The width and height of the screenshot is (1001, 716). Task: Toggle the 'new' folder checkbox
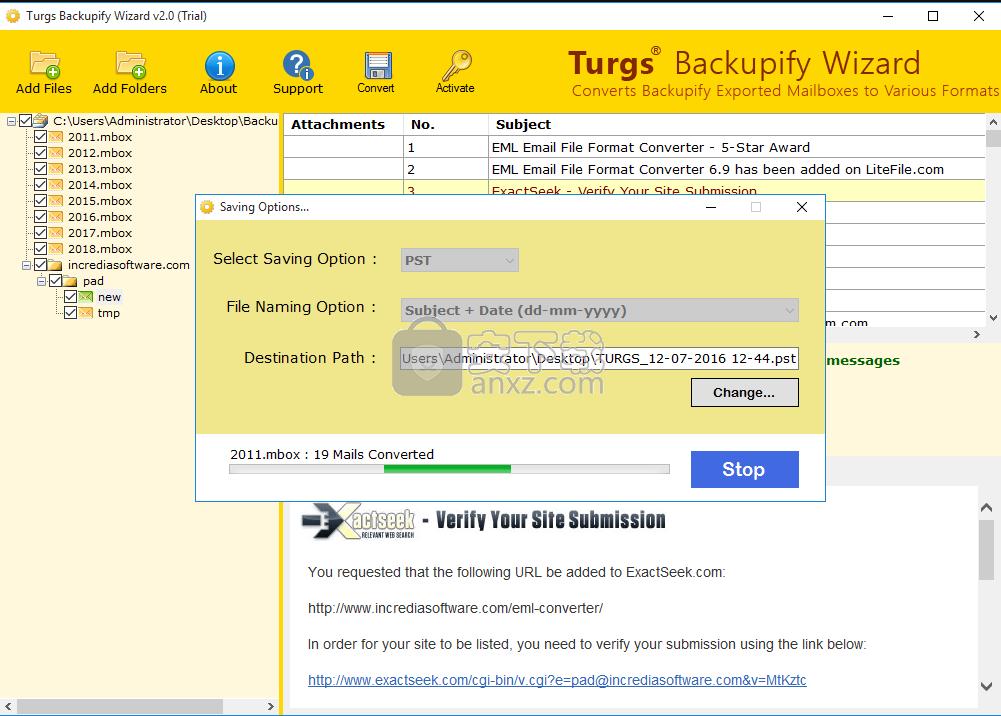tap(70, 297)
